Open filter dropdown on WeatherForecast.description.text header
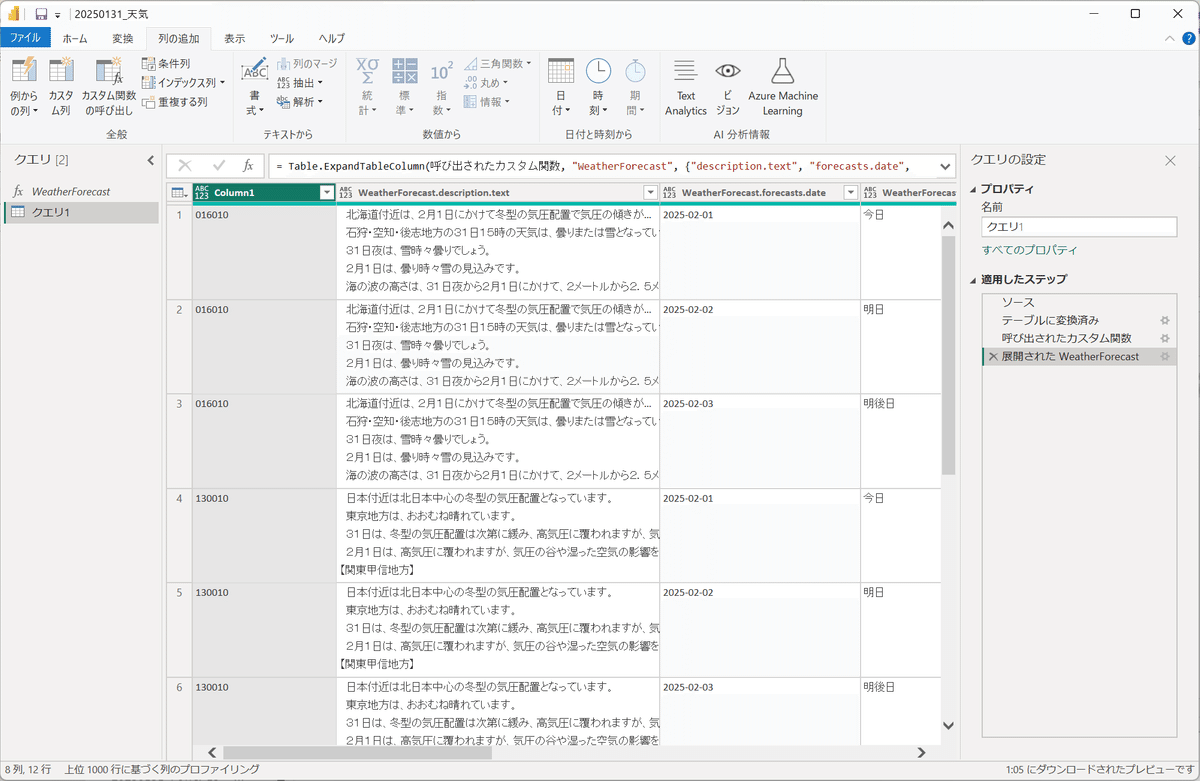 pos(650,193)
